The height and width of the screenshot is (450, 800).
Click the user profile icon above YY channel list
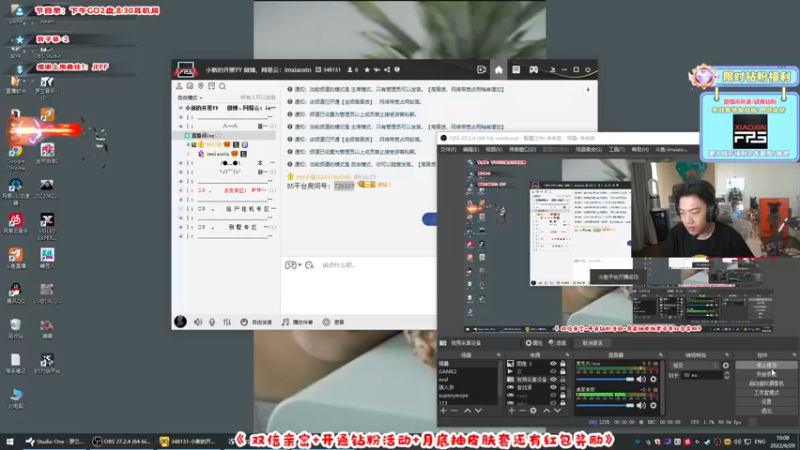[x=179, y=86]
